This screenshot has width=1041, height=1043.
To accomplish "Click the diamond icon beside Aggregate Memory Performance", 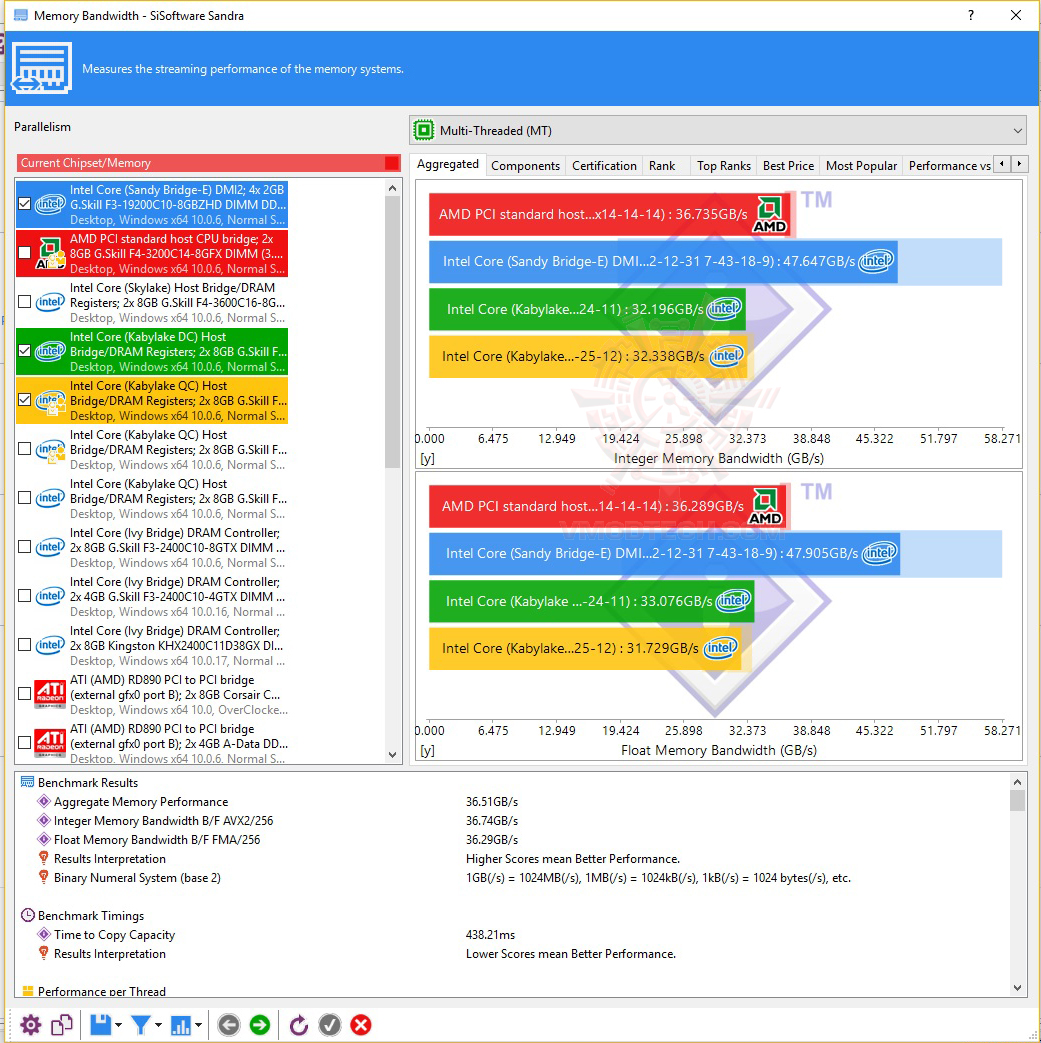I will [x=44, y=801].
